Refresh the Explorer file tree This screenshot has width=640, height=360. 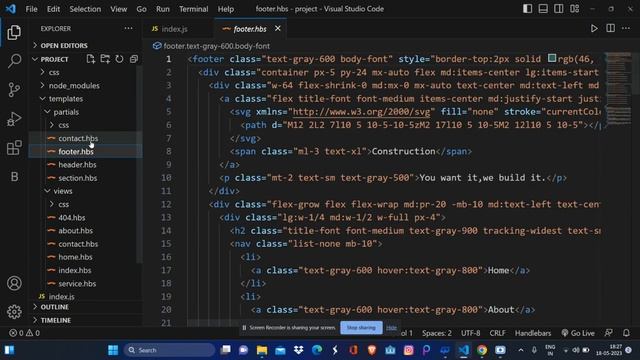119,59
